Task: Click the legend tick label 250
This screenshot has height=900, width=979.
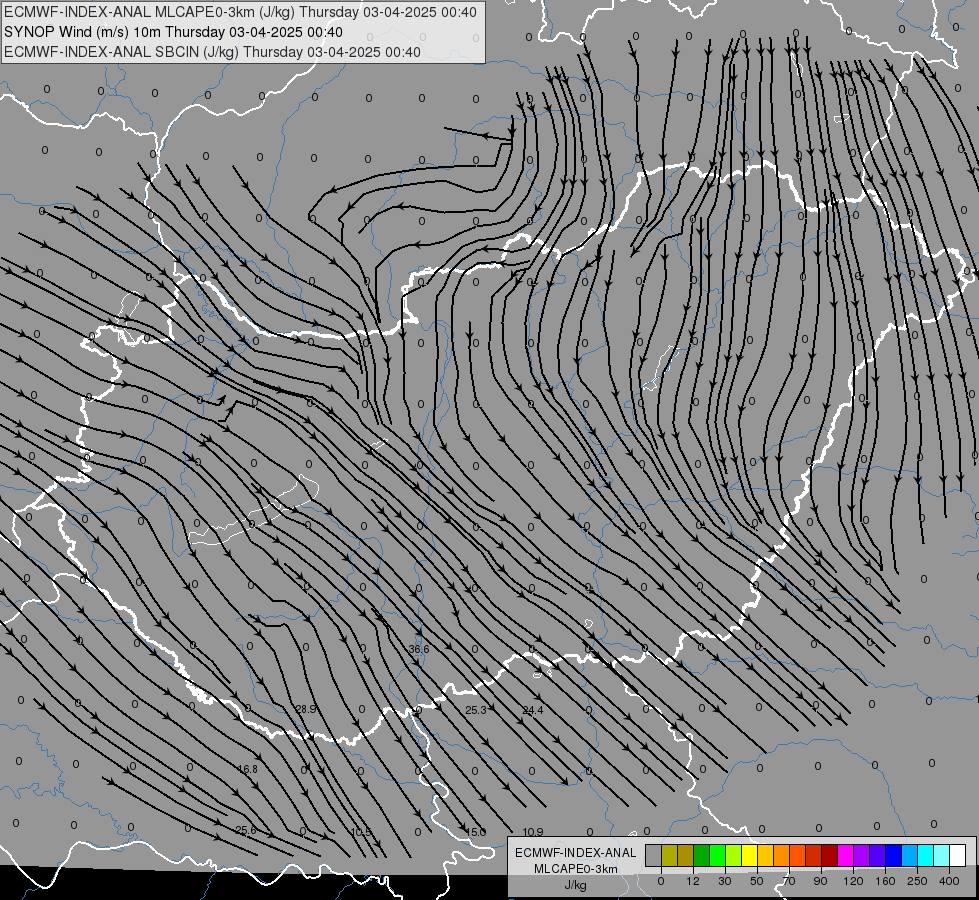Action: 917,881
